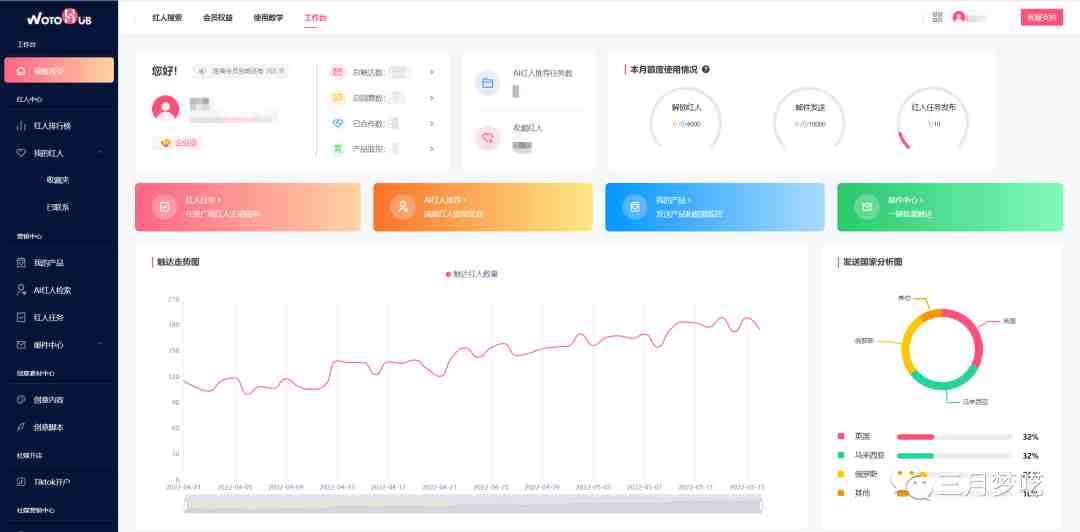
Task: Click the product icon beside 我的产品 in the sidebar
Action: pos(21,263)
